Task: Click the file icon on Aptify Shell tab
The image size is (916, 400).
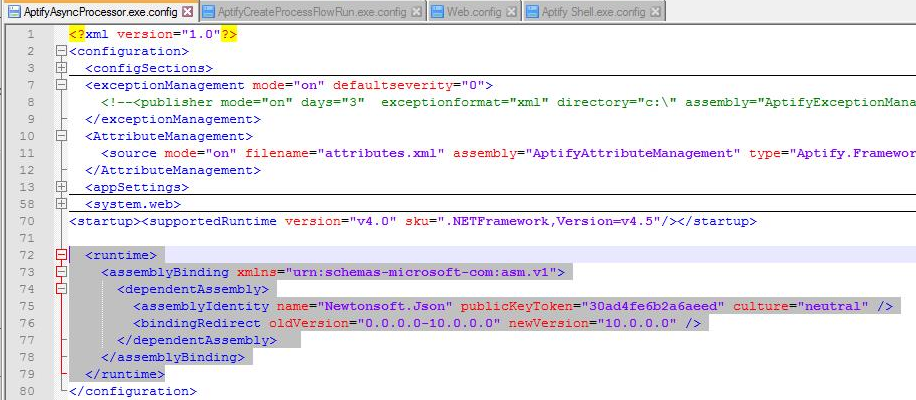Action: [532, 11]
